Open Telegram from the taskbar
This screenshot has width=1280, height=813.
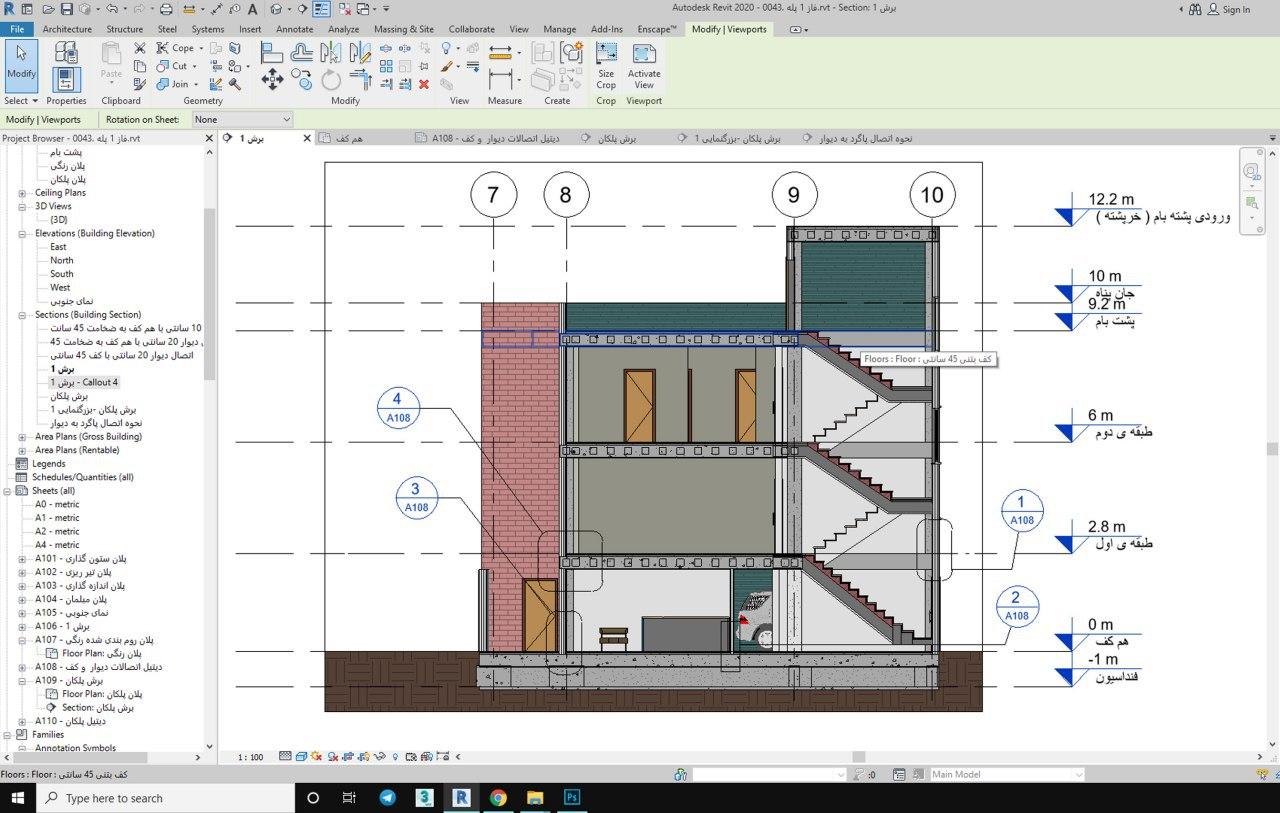[x=387, y=797]
